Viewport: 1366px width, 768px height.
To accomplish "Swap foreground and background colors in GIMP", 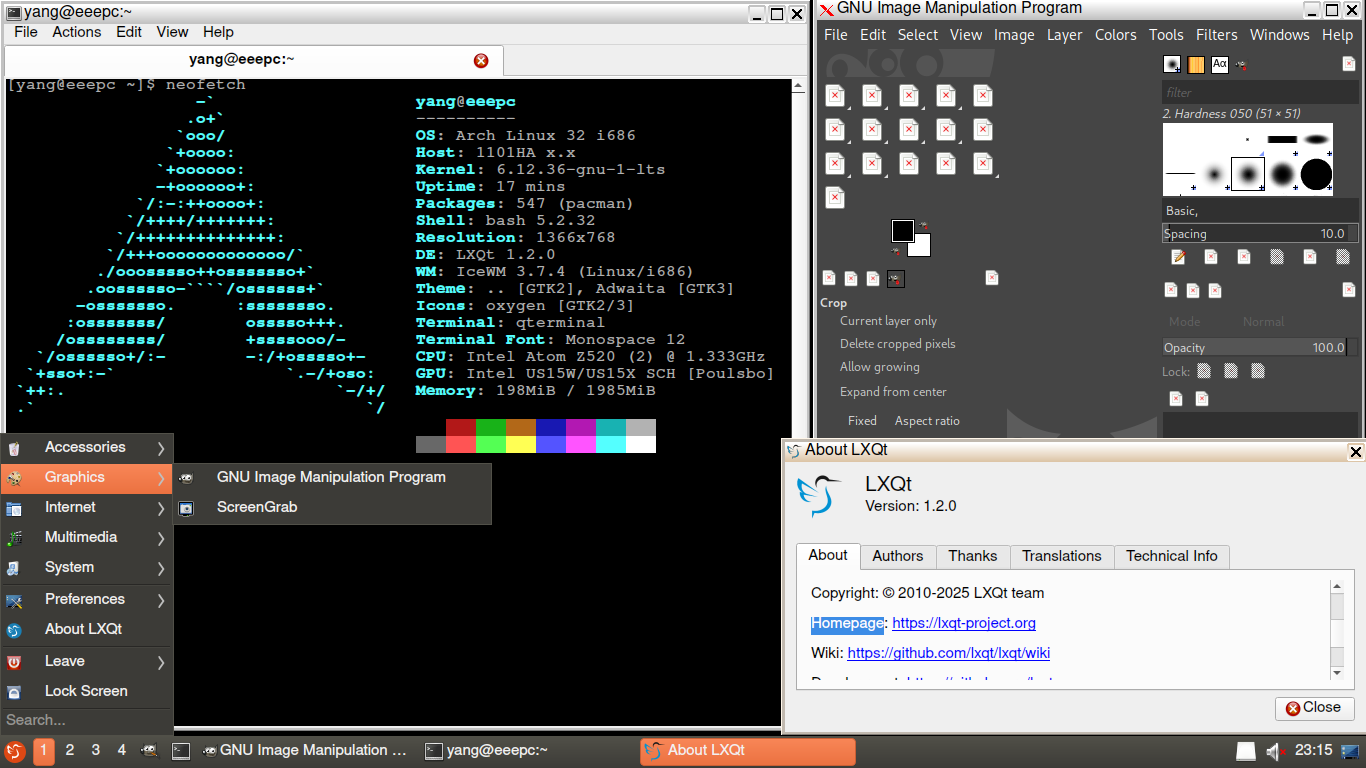I will coord(923,225).
